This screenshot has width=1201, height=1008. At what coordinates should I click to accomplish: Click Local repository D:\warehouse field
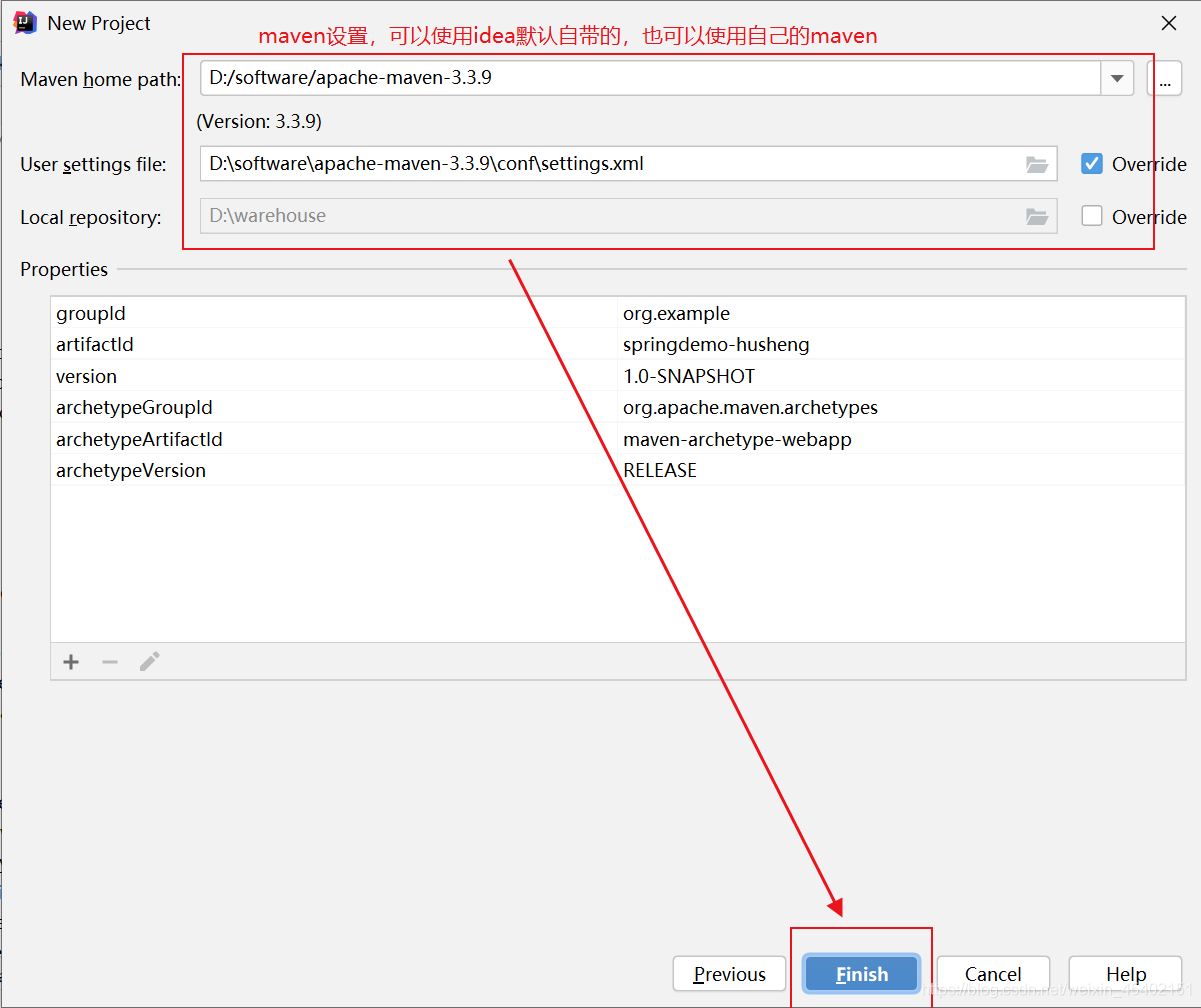coord(628,216)
